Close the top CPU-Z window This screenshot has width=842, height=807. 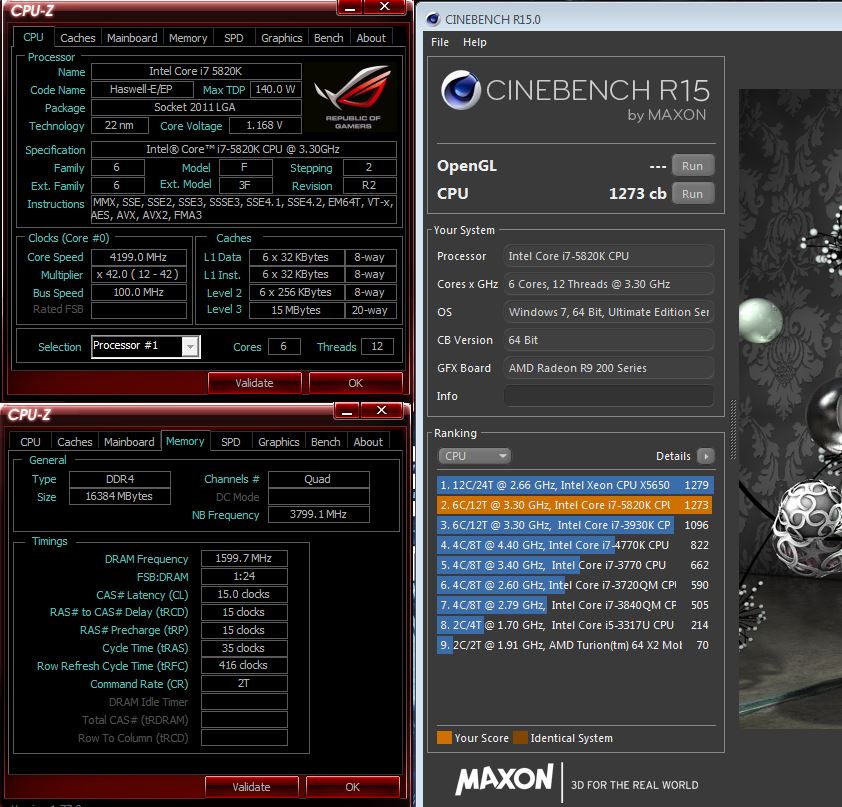384,6
